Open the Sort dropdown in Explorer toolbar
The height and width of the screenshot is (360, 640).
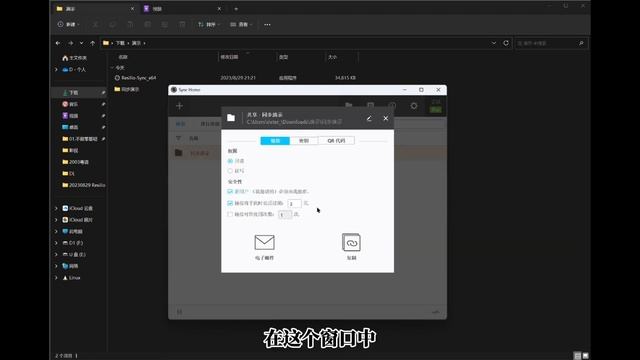point(209,24)
